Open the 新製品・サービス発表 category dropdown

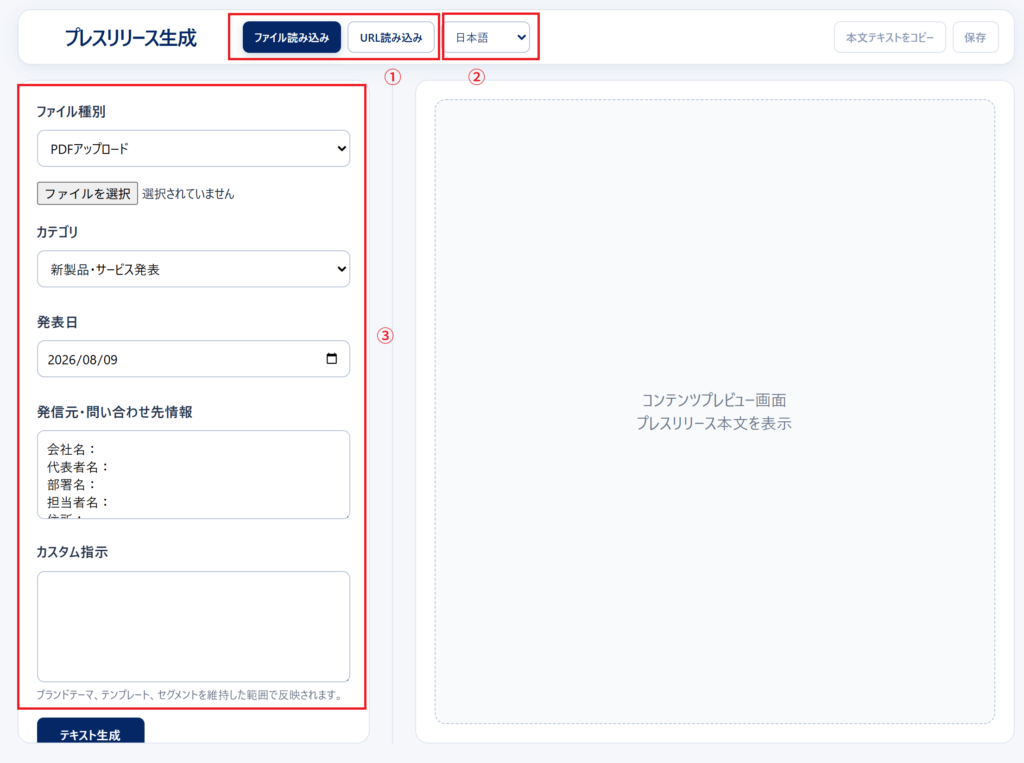click(193, 269)
